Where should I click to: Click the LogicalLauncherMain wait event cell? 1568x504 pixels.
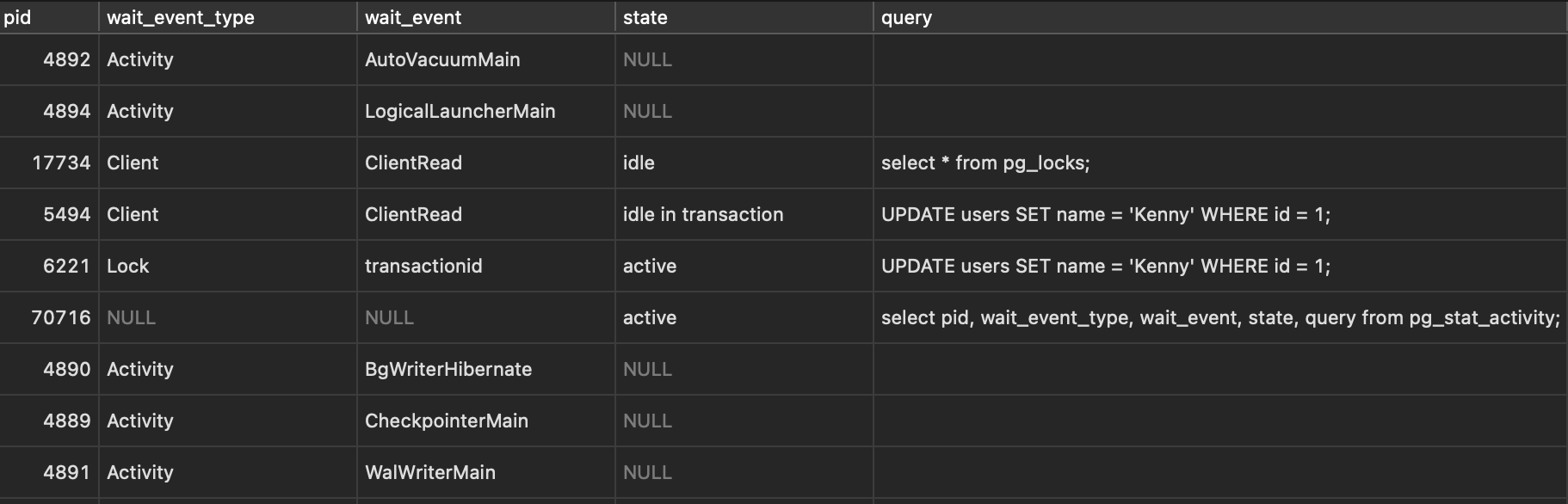pyautogui.click(x=460, y=111)
